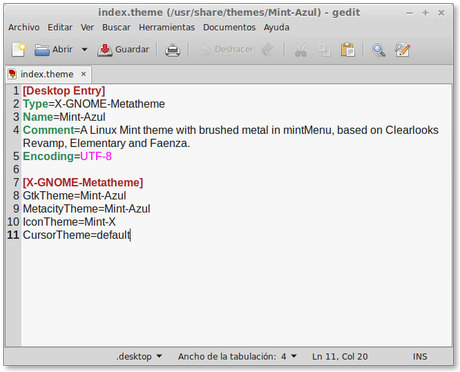Click the index.theme tab file icon

click(12, 74)
